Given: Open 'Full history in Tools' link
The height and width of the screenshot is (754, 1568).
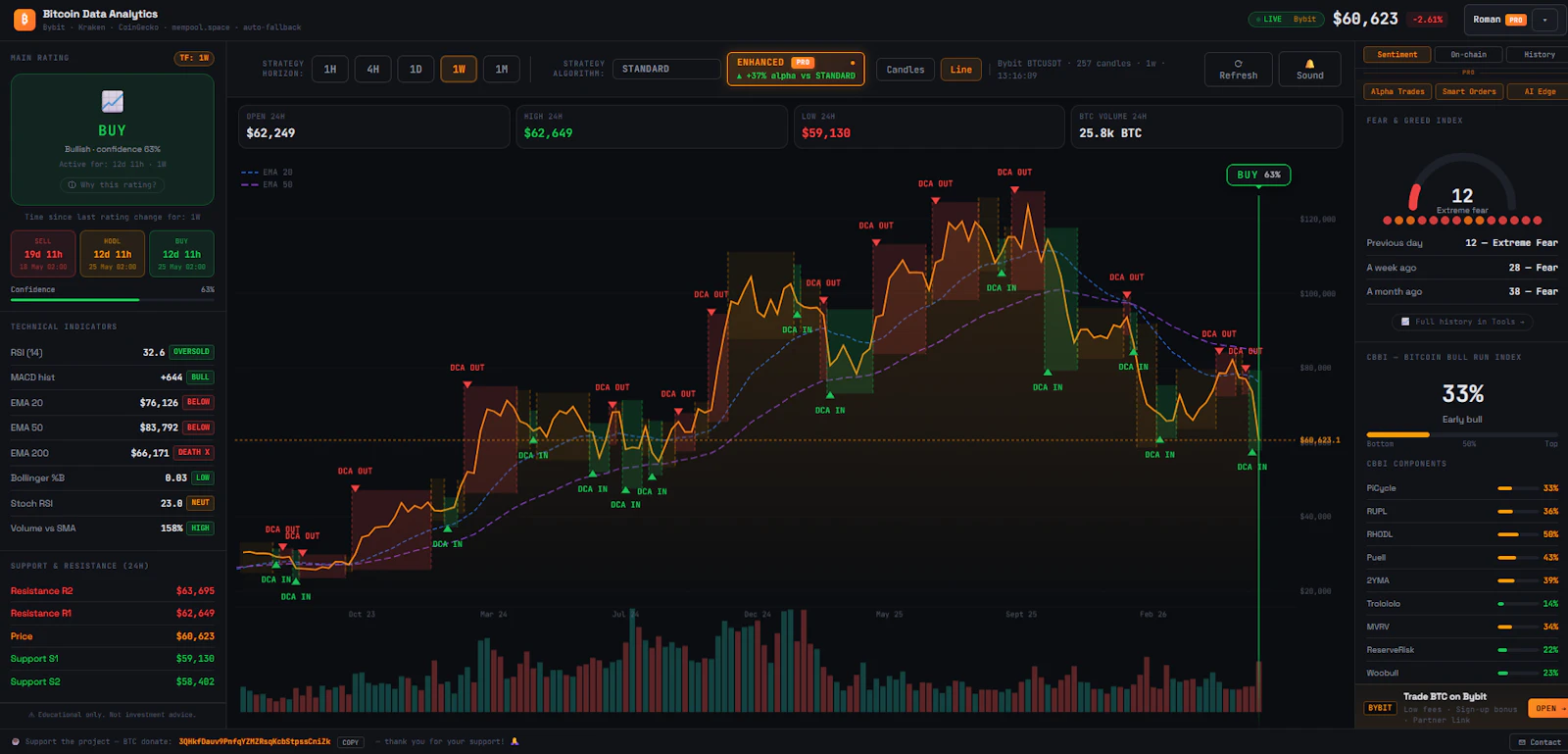Looking at the screenshot, I should pyautogui.click(x=1462, y=322).
